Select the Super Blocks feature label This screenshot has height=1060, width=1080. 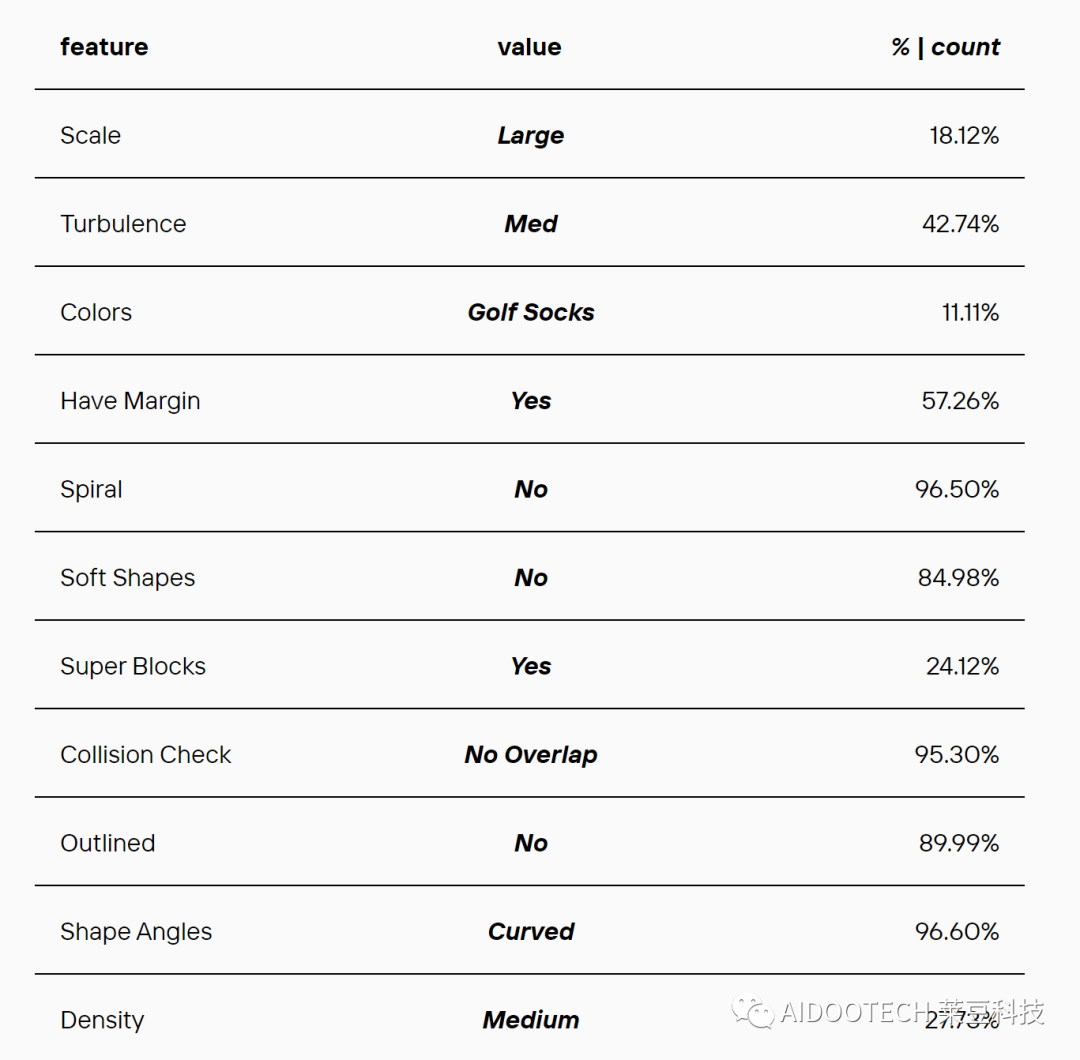pyautogui.click(x=133, y=667)
